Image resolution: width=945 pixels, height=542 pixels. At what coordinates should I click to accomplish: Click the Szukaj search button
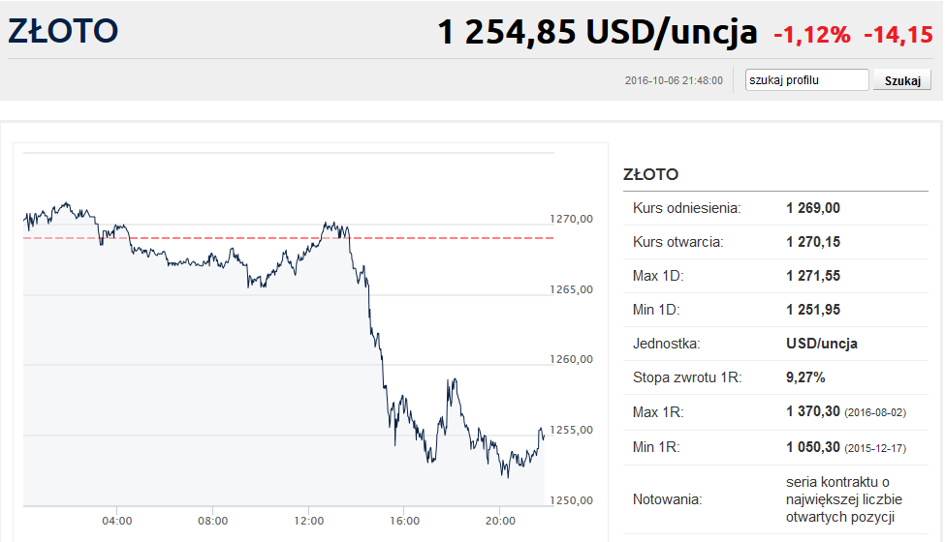(902, 80)
